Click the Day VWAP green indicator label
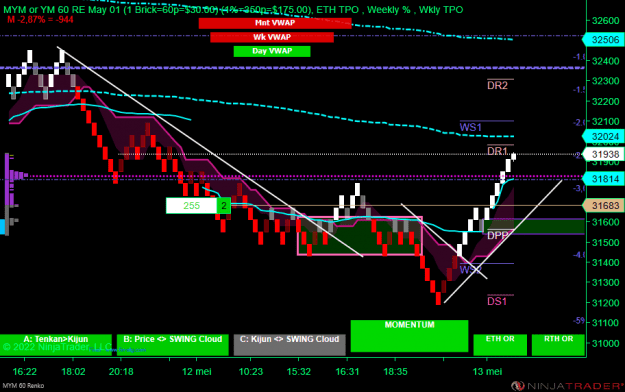The width and height of the screenshot is (625, 392). (272, 51)
